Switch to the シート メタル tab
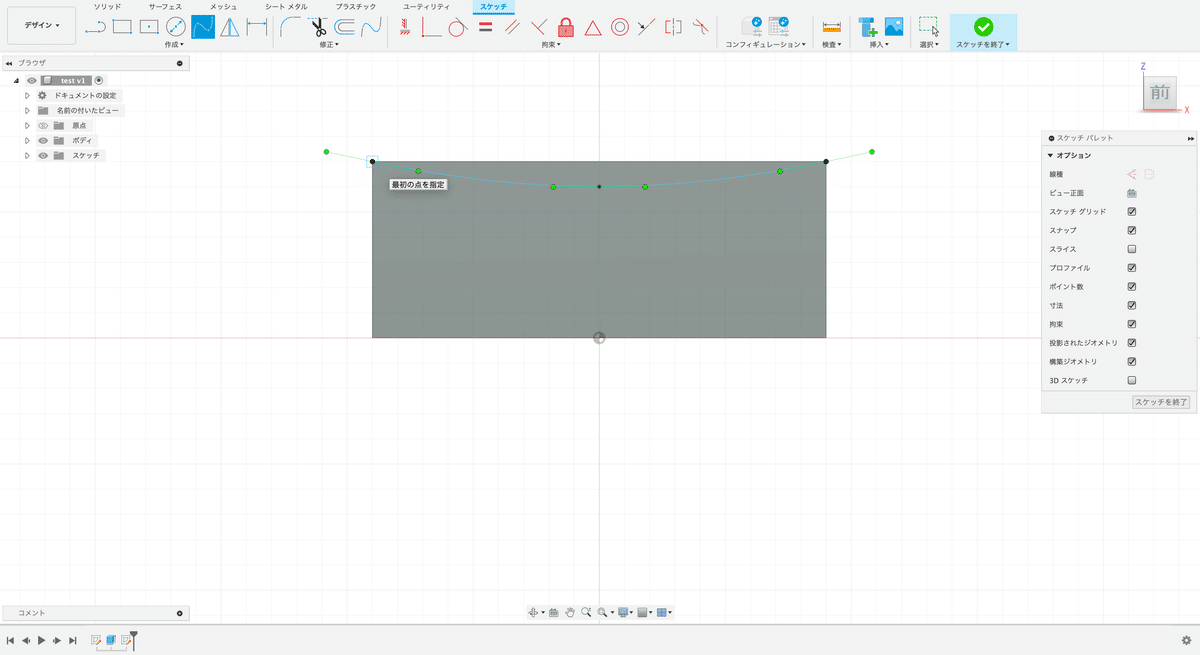Screen dimensions: 1200x655 pyautogui.click(x=286, y=7)
